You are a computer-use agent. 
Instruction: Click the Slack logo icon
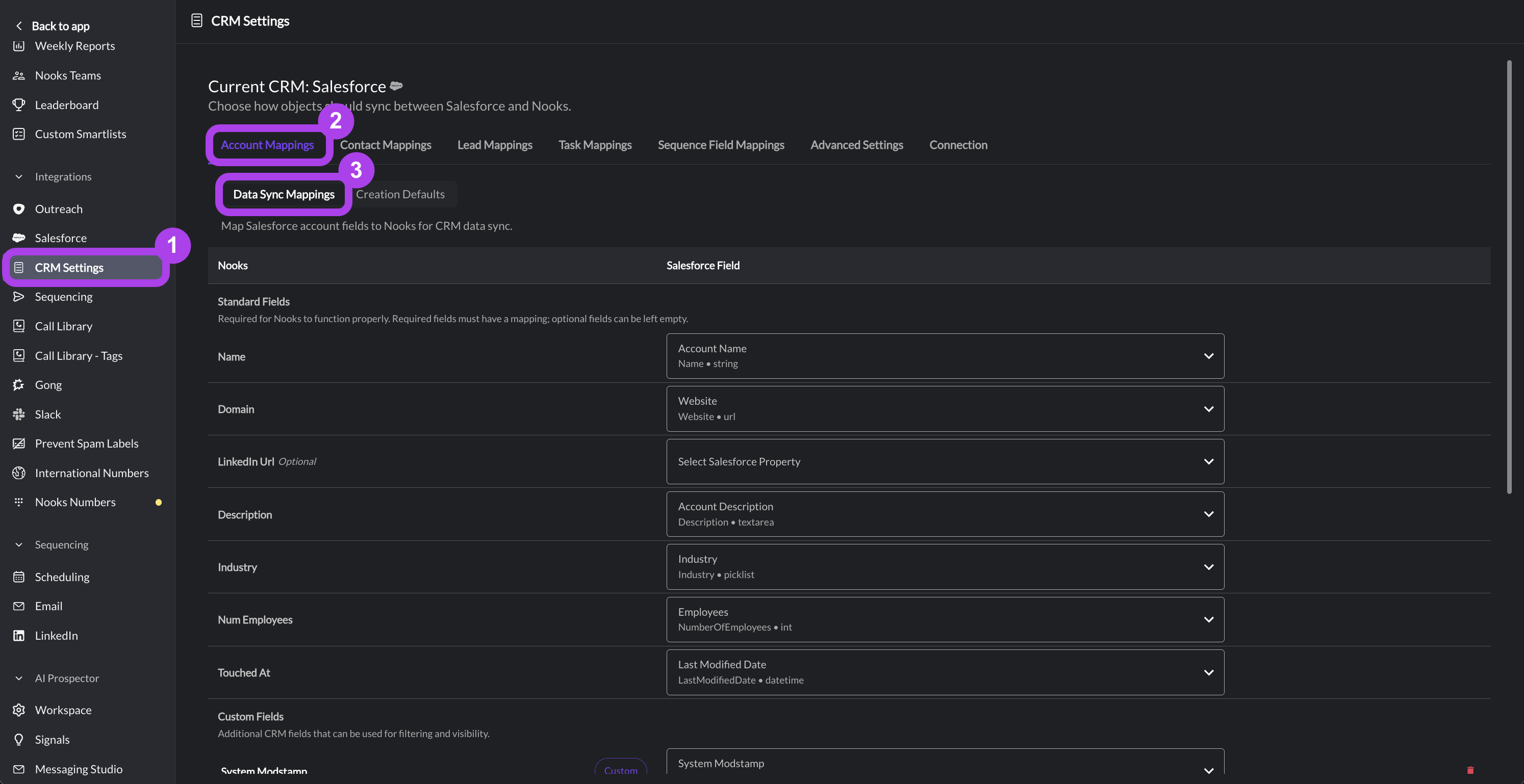(x=19, y=414)
